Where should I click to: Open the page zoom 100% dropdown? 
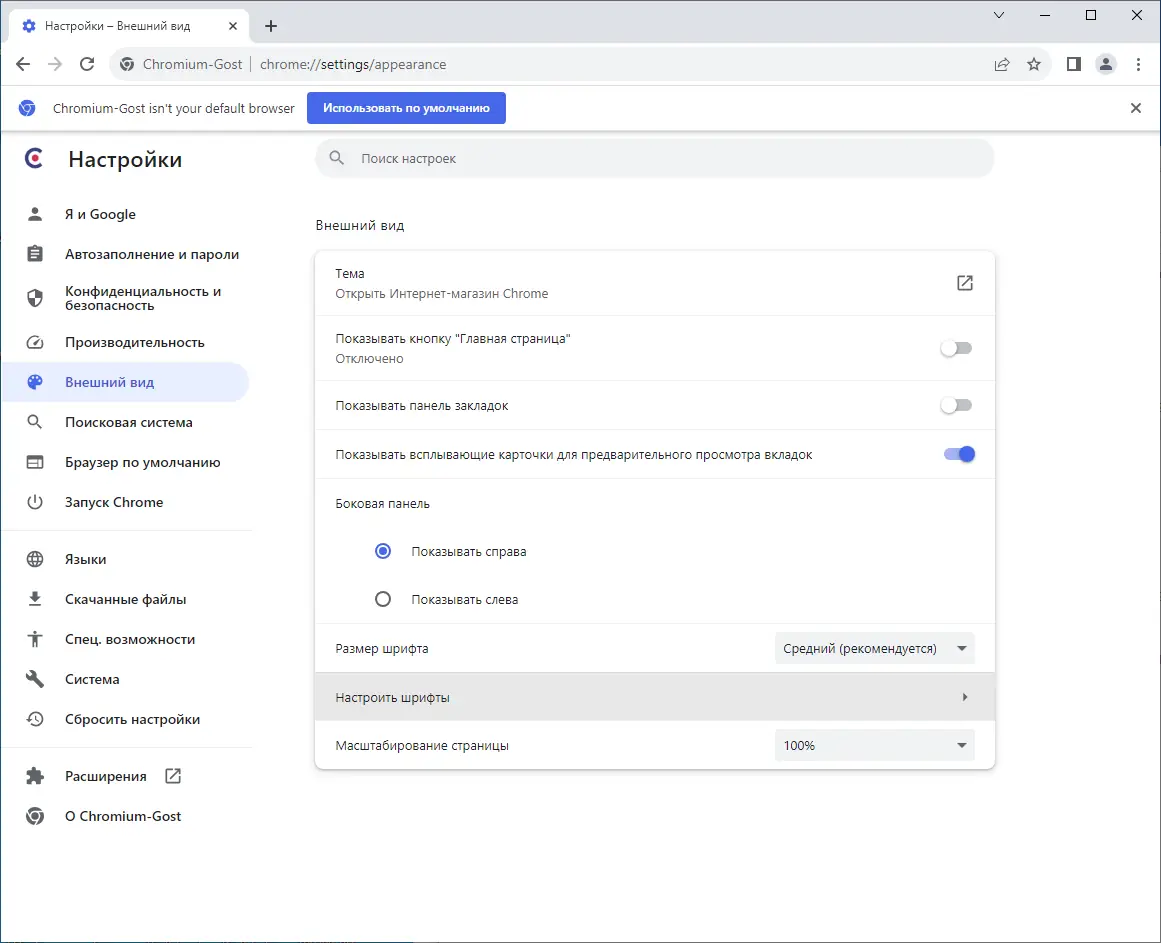[874, 745]
